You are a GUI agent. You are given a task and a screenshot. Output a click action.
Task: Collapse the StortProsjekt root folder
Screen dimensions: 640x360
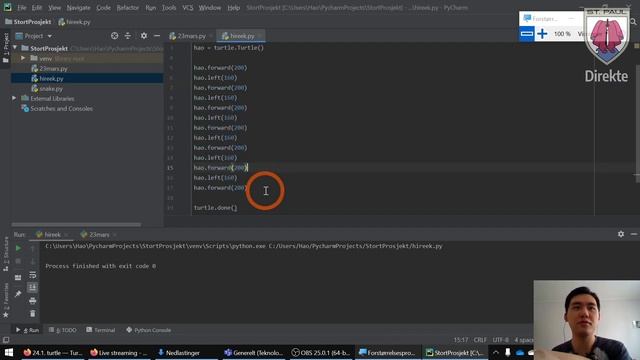click(x=15, y=48)
